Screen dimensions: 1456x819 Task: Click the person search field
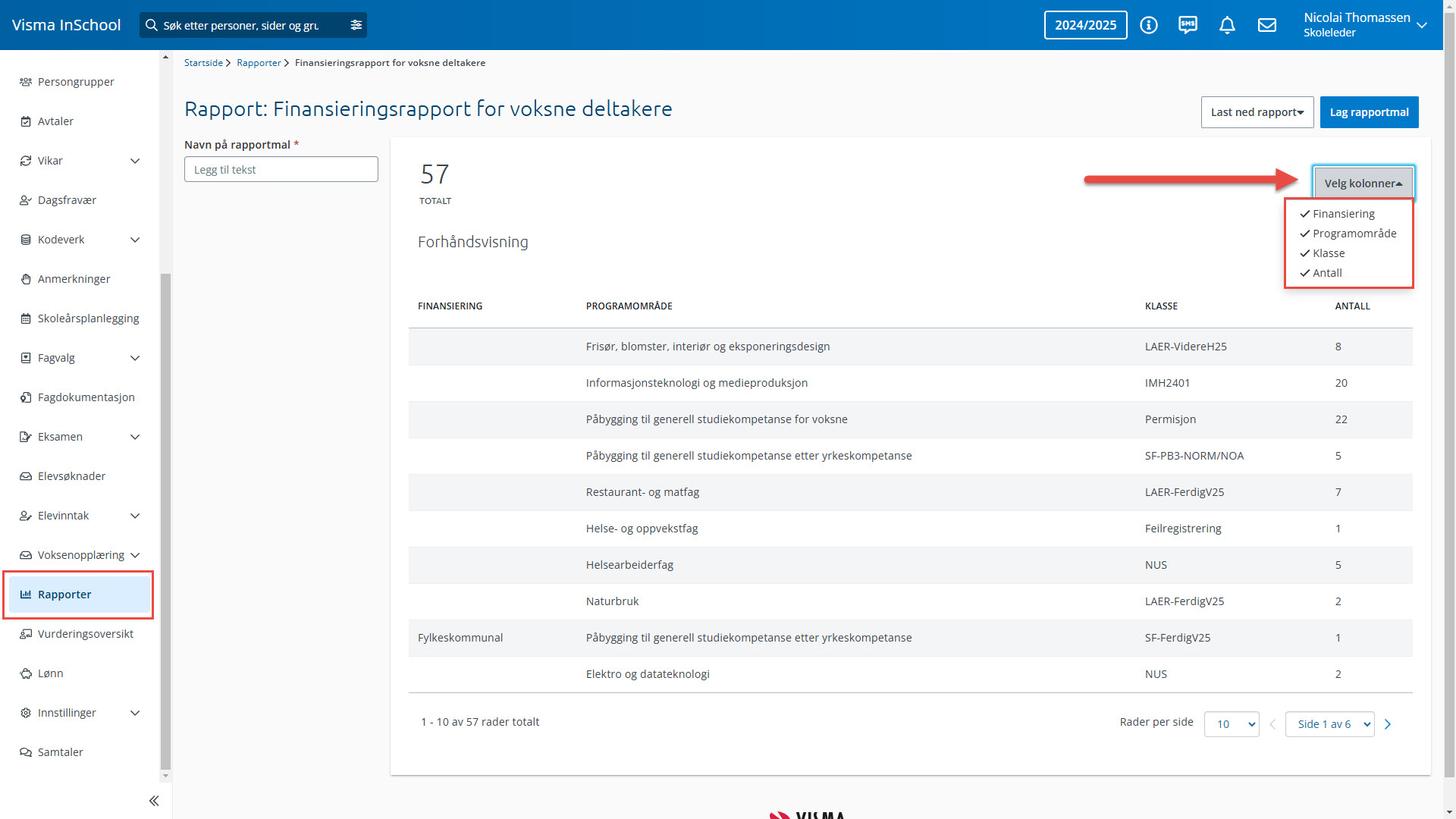coord(243,25)
